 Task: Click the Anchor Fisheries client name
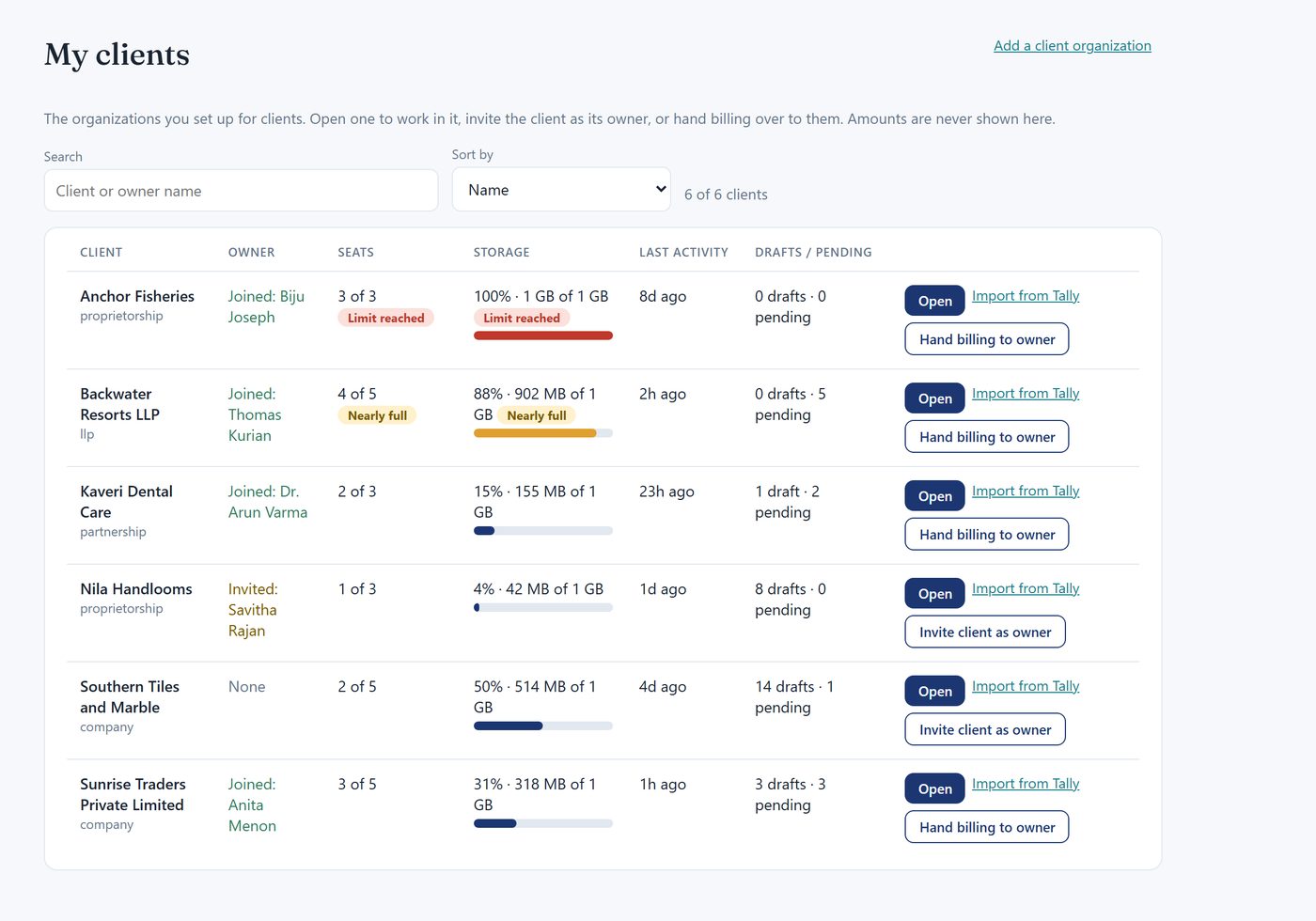(137, 296)
